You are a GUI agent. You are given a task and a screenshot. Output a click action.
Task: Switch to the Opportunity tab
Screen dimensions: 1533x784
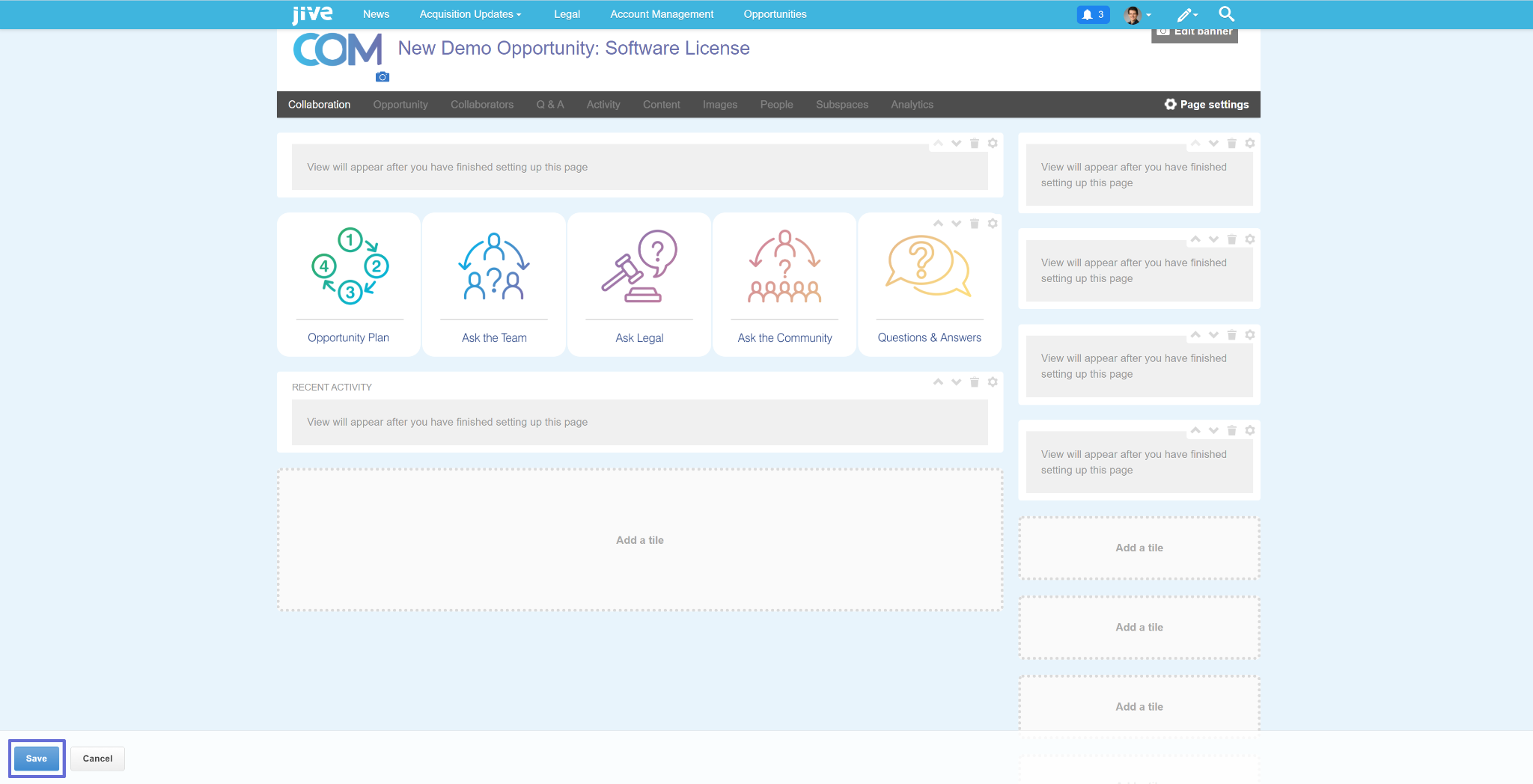coord(400,105)
